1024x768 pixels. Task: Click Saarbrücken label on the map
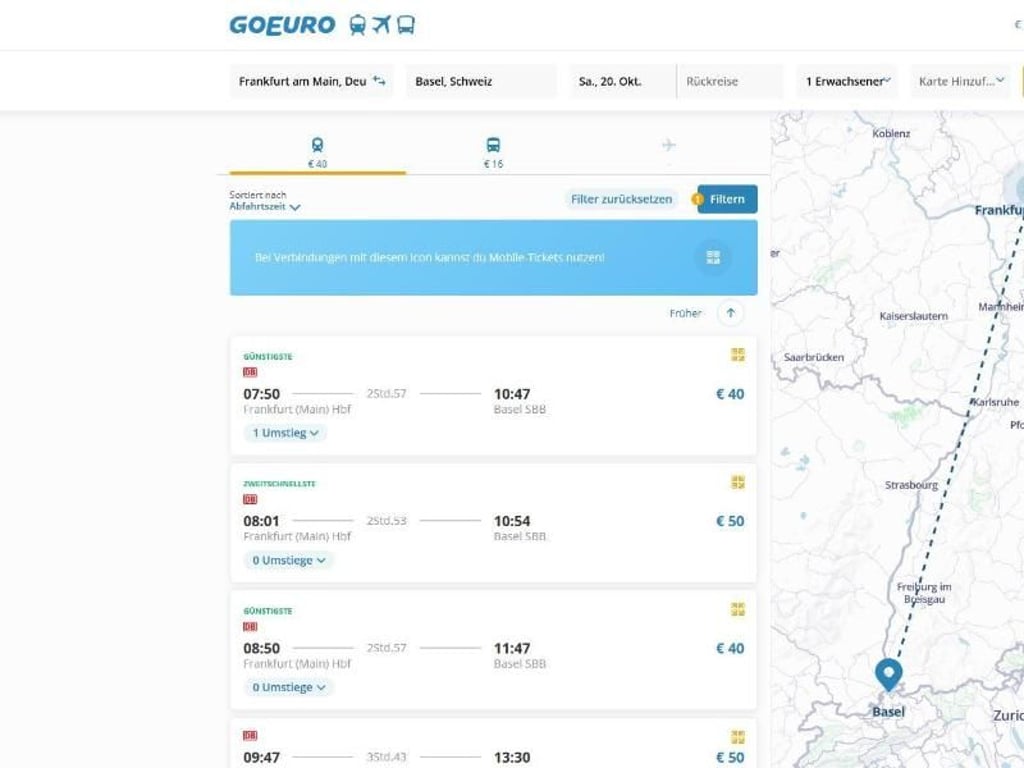814,357
